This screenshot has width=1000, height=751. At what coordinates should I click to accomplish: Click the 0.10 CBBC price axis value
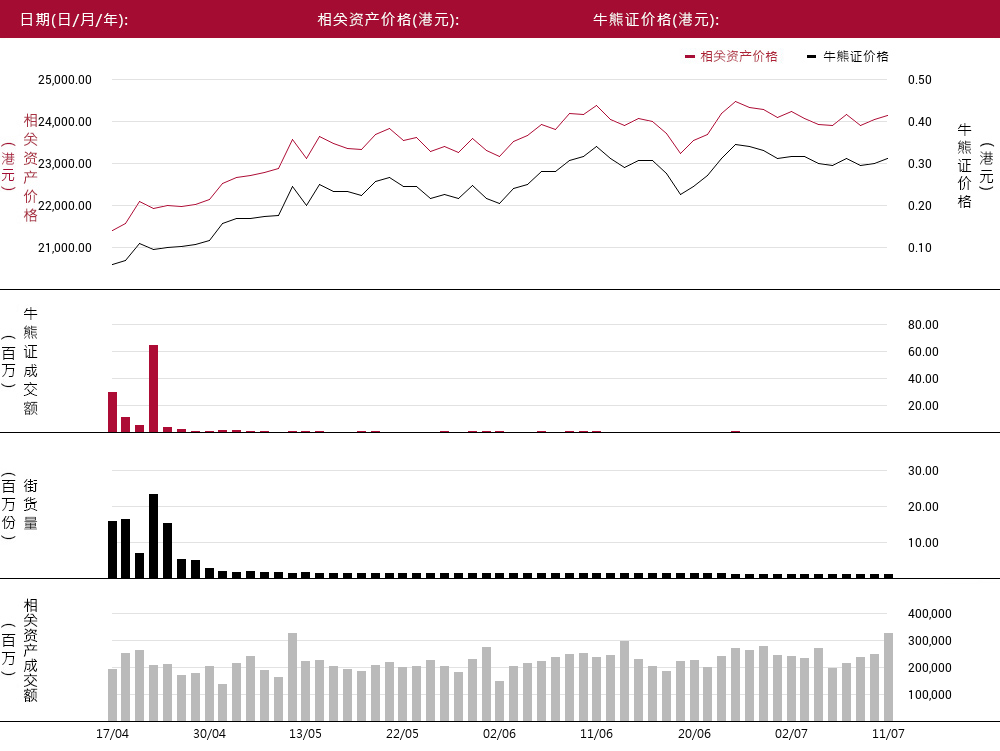tap(920, 248)
